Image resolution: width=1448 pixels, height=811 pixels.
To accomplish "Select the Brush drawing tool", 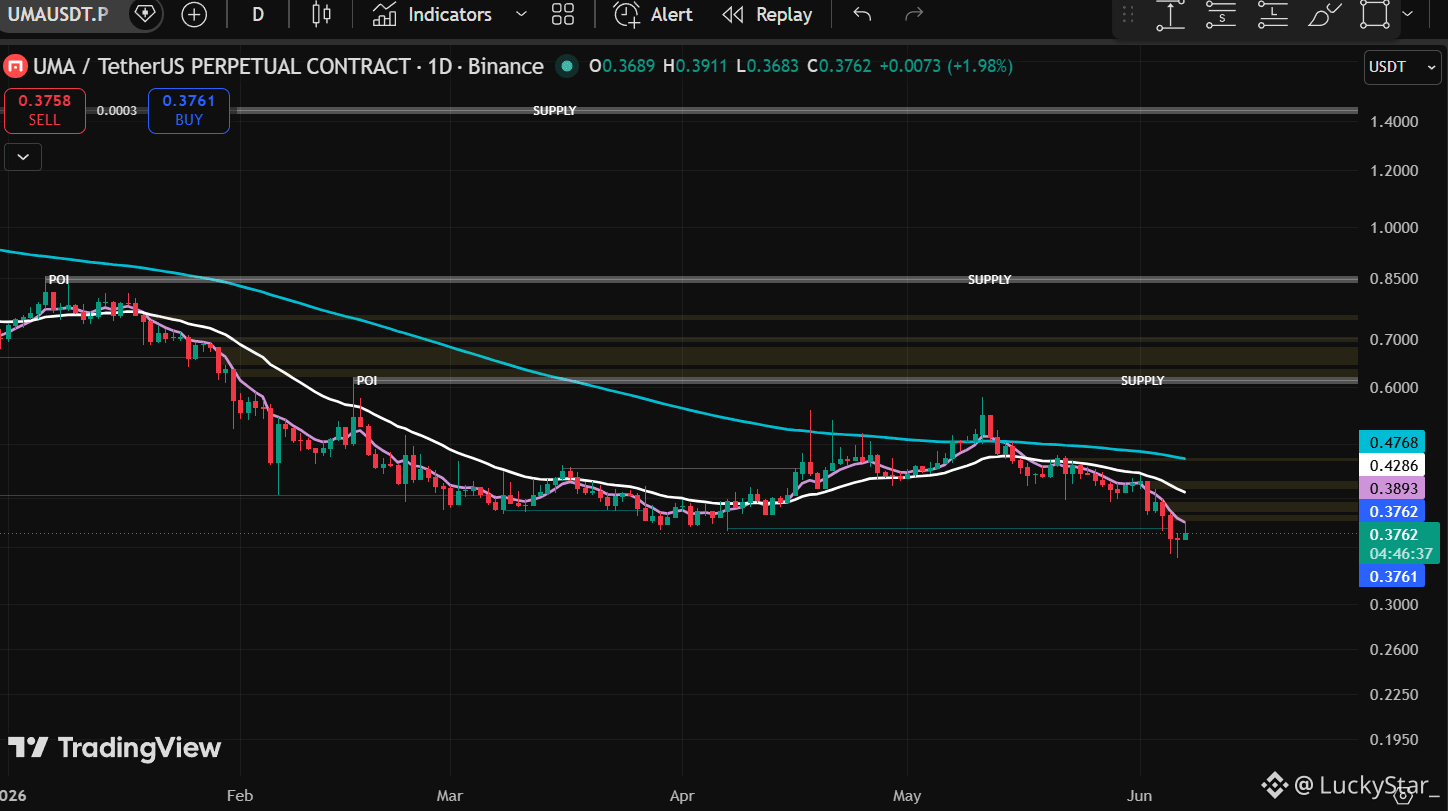I will tap(1325, 14).
